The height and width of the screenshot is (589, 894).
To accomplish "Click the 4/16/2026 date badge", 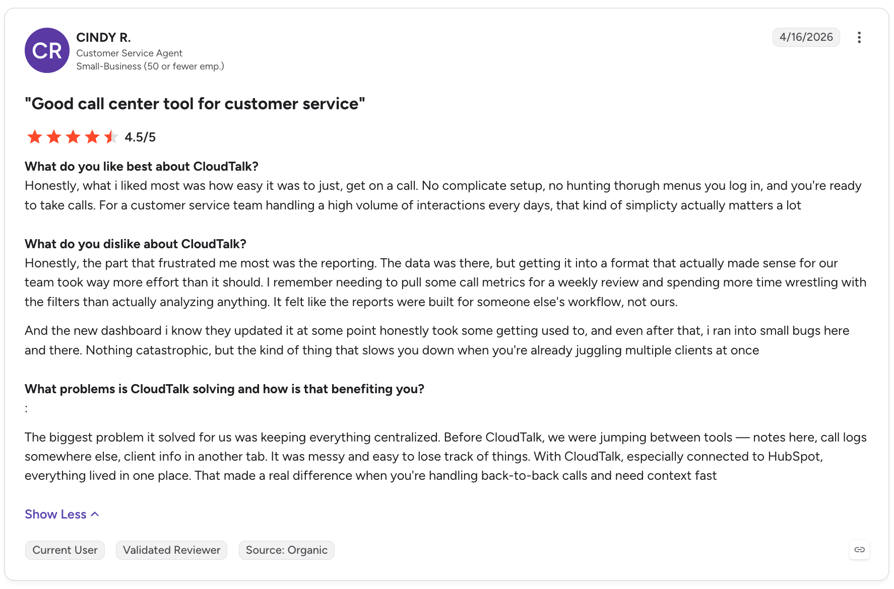I will [x=806, y=37].
